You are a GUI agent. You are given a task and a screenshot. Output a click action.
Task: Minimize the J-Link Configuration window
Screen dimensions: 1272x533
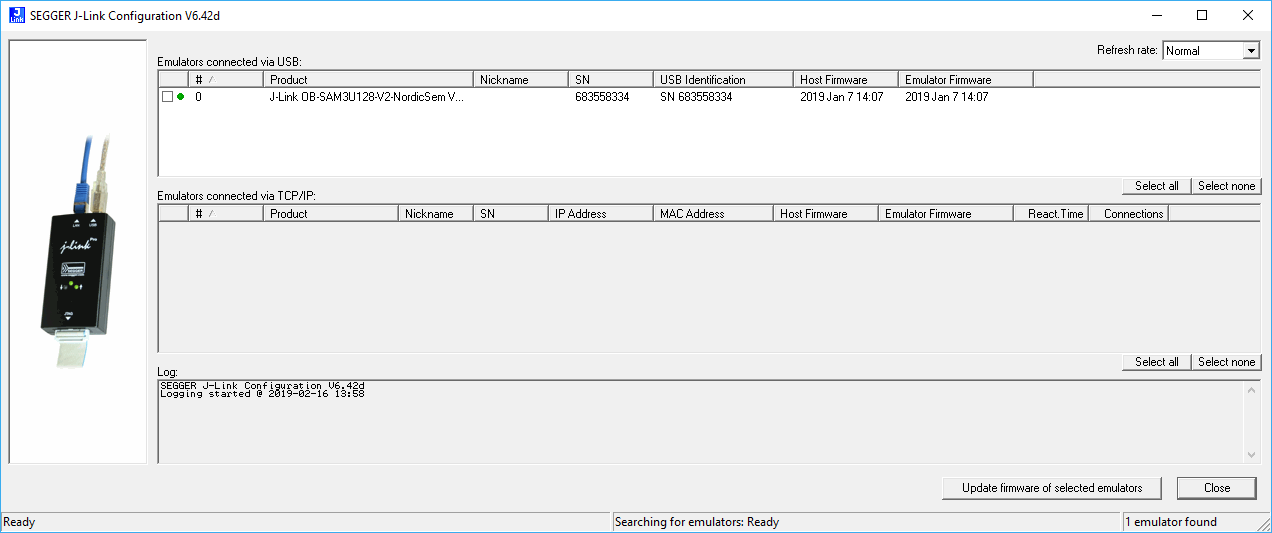coord(1156,15)
